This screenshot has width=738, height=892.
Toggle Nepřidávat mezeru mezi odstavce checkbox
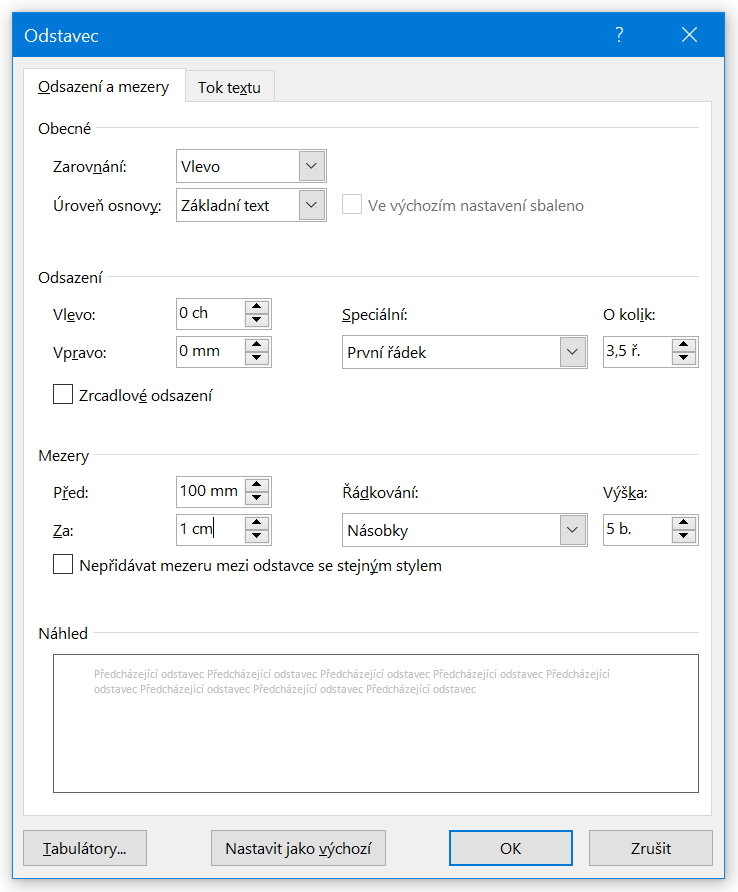(63, 565)
